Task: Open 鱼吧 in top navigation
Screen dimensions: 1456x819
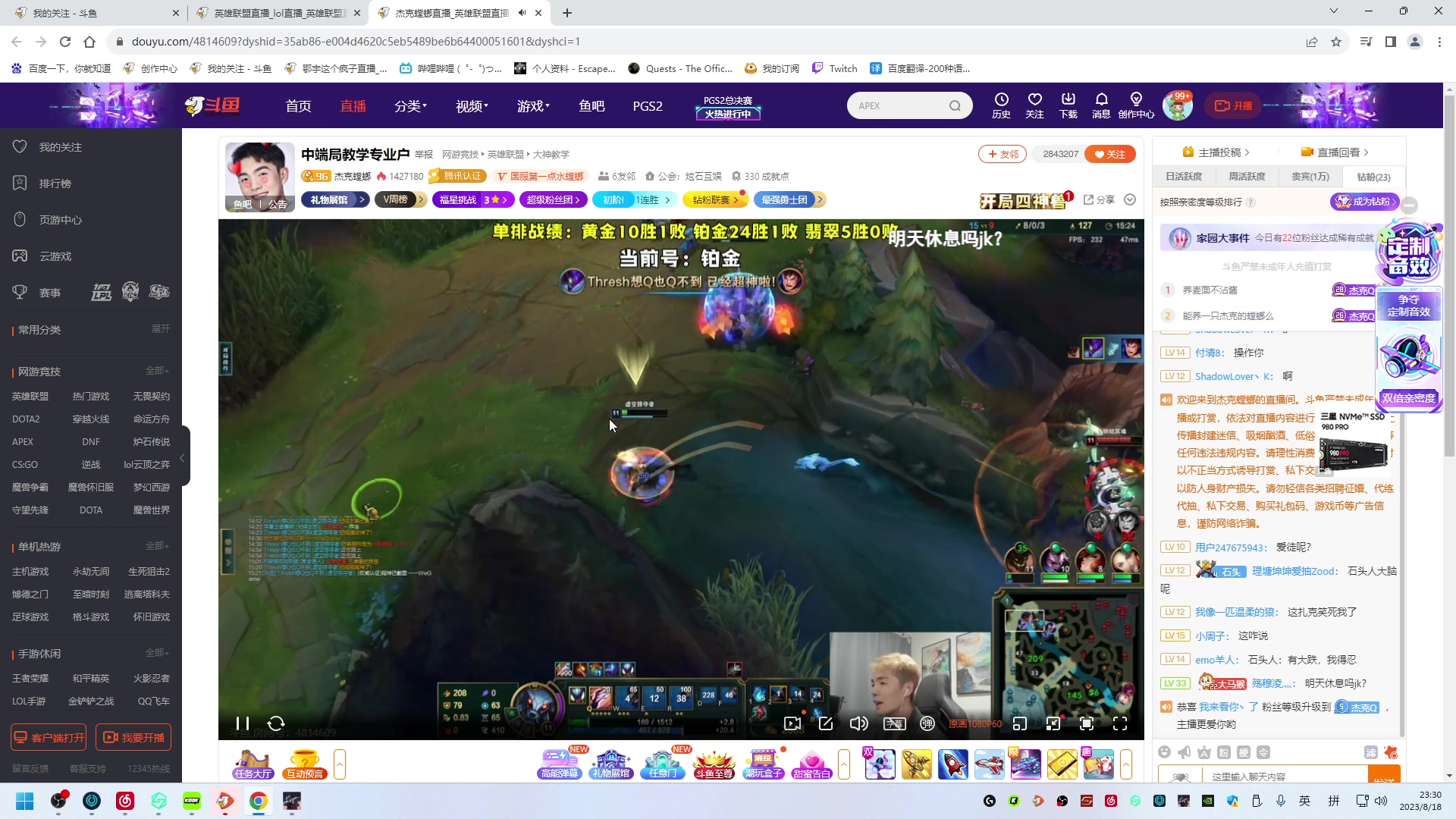Action: coord(591,106)
